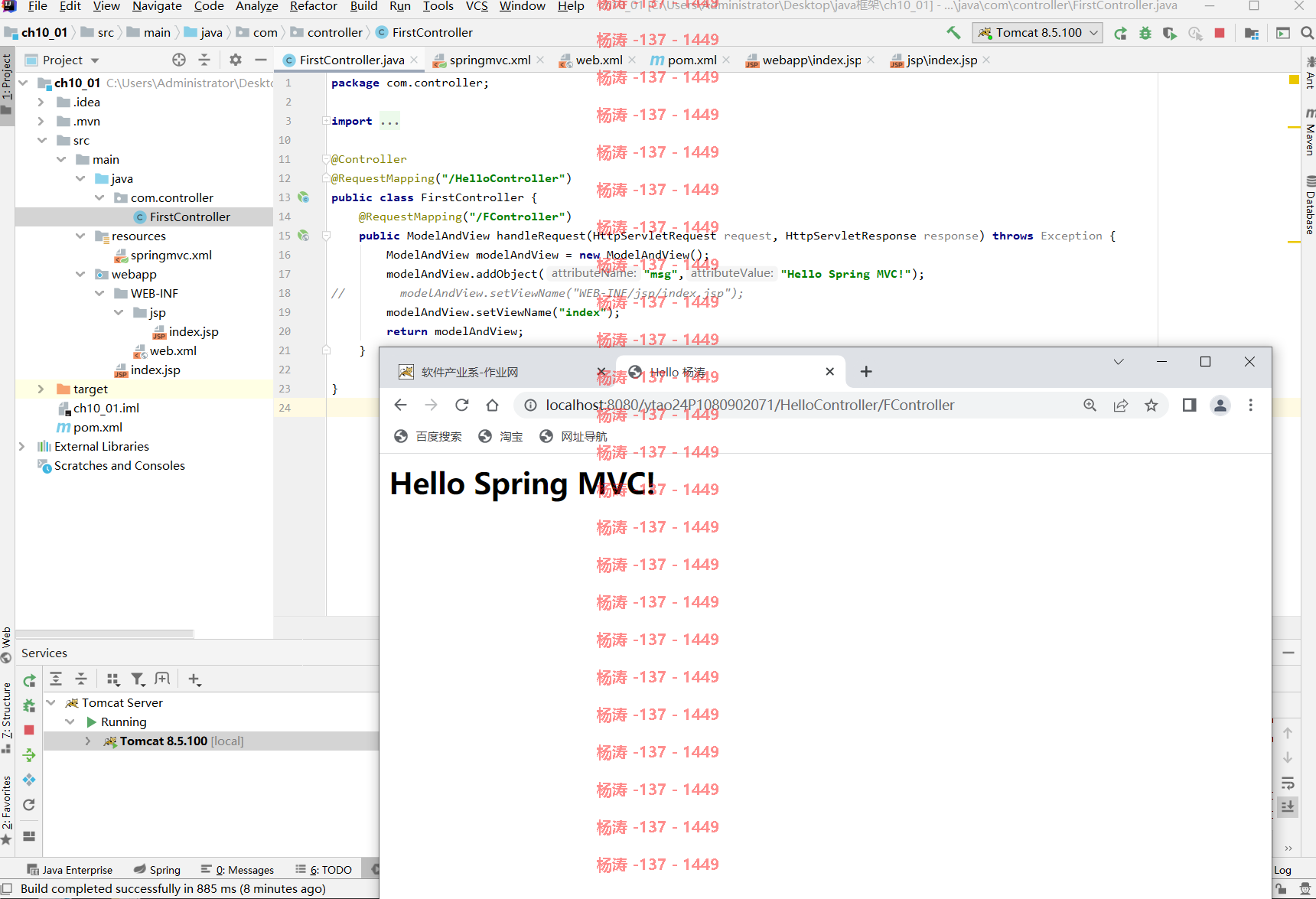Open the browser profile avatar
Viewport: 1316px width, 899px height.
click(1220, 405)
